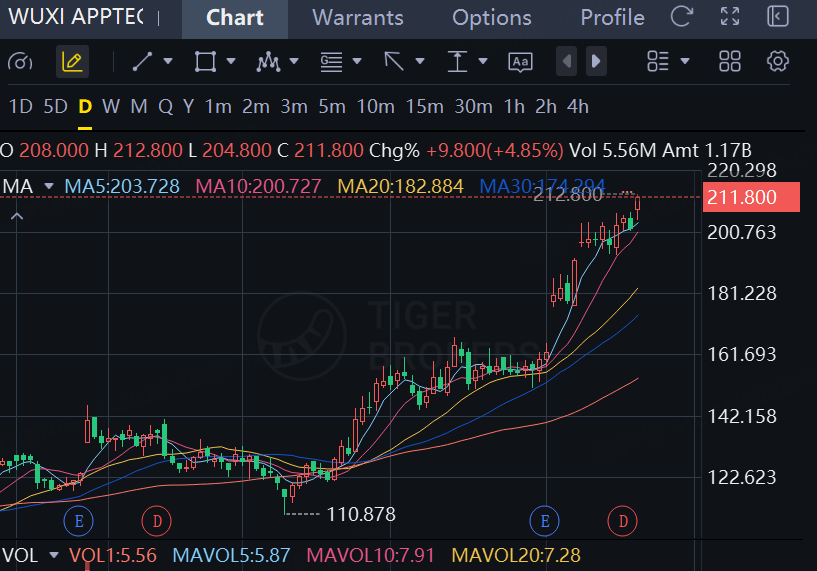This screenshot has height=571, width=817.
Task: Expand arrow tool options dropdown
Action: coord(420,61)
